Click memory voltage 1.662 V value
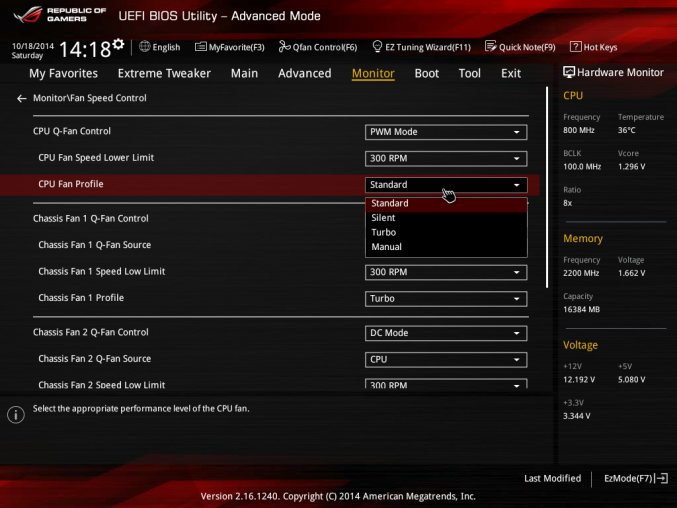Image resolution: width=677 pixels, height=508 pixels. [x=631, y=273]
